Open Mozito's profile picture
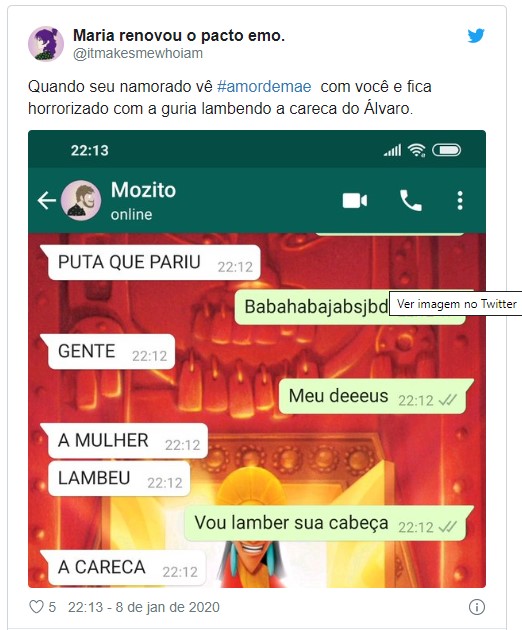The image size is (522, 630). [x=81, y=200]
